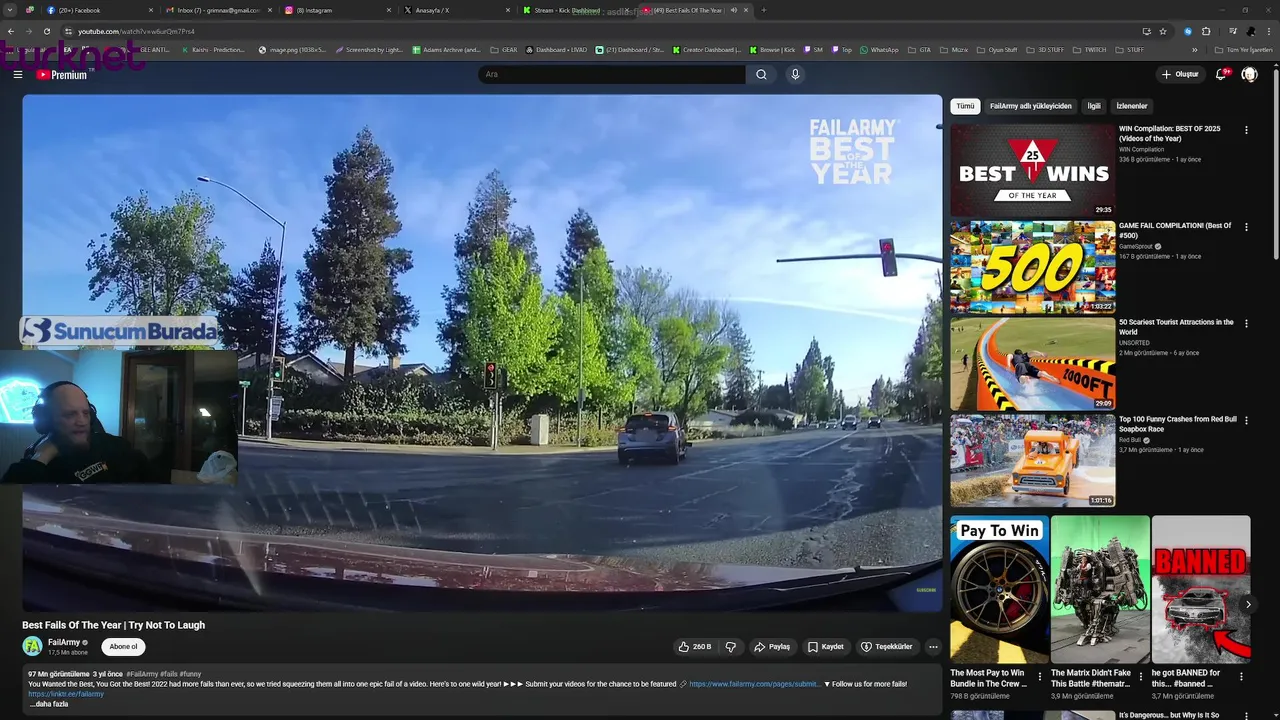Open the 'Screenshot by Light...' bookmark
The height and width of the screenshot is (720, 1280).
pos(369,50)
